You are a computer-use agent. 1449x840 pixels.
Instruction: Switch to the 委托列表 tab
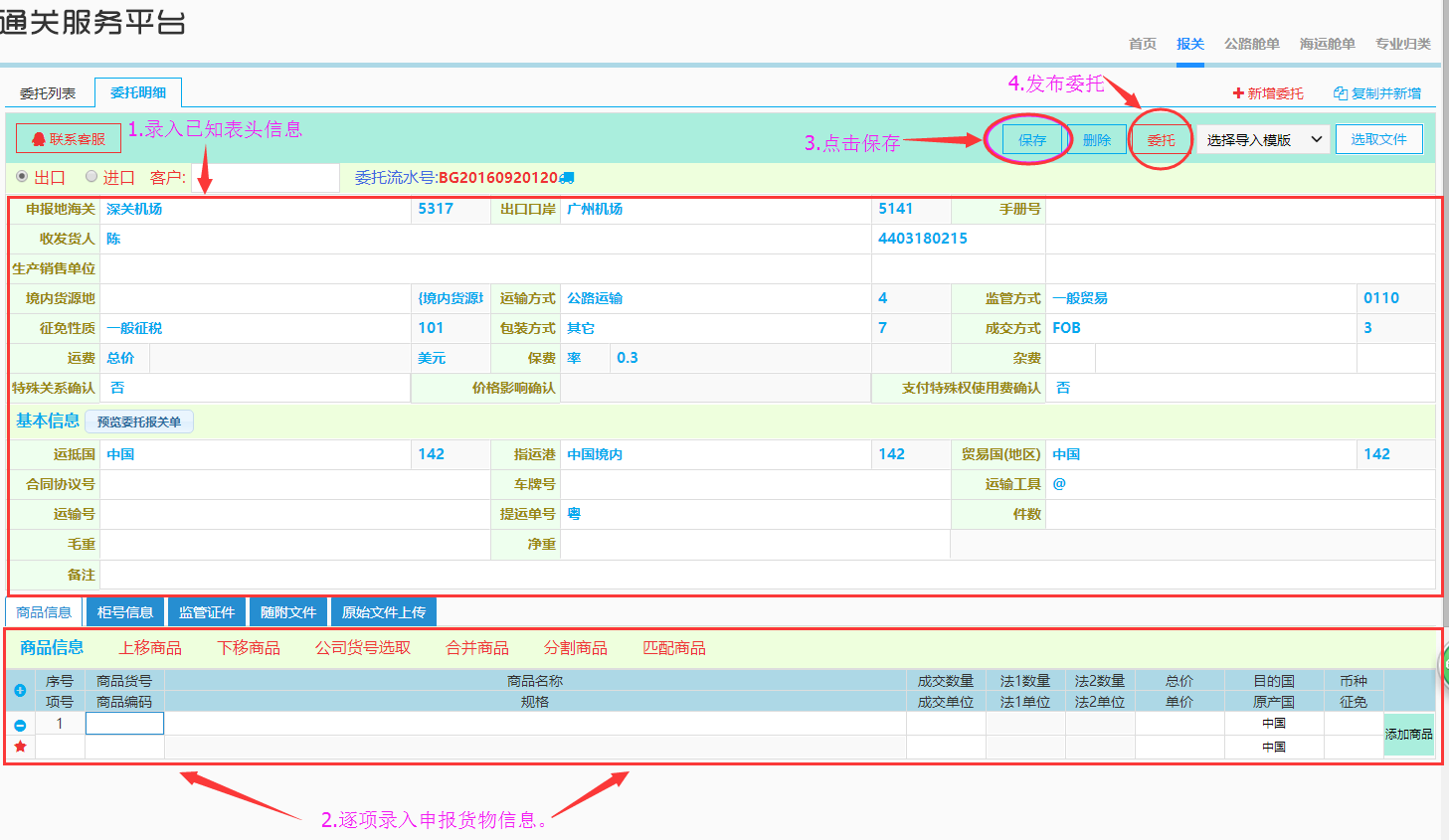coord(48,93)
